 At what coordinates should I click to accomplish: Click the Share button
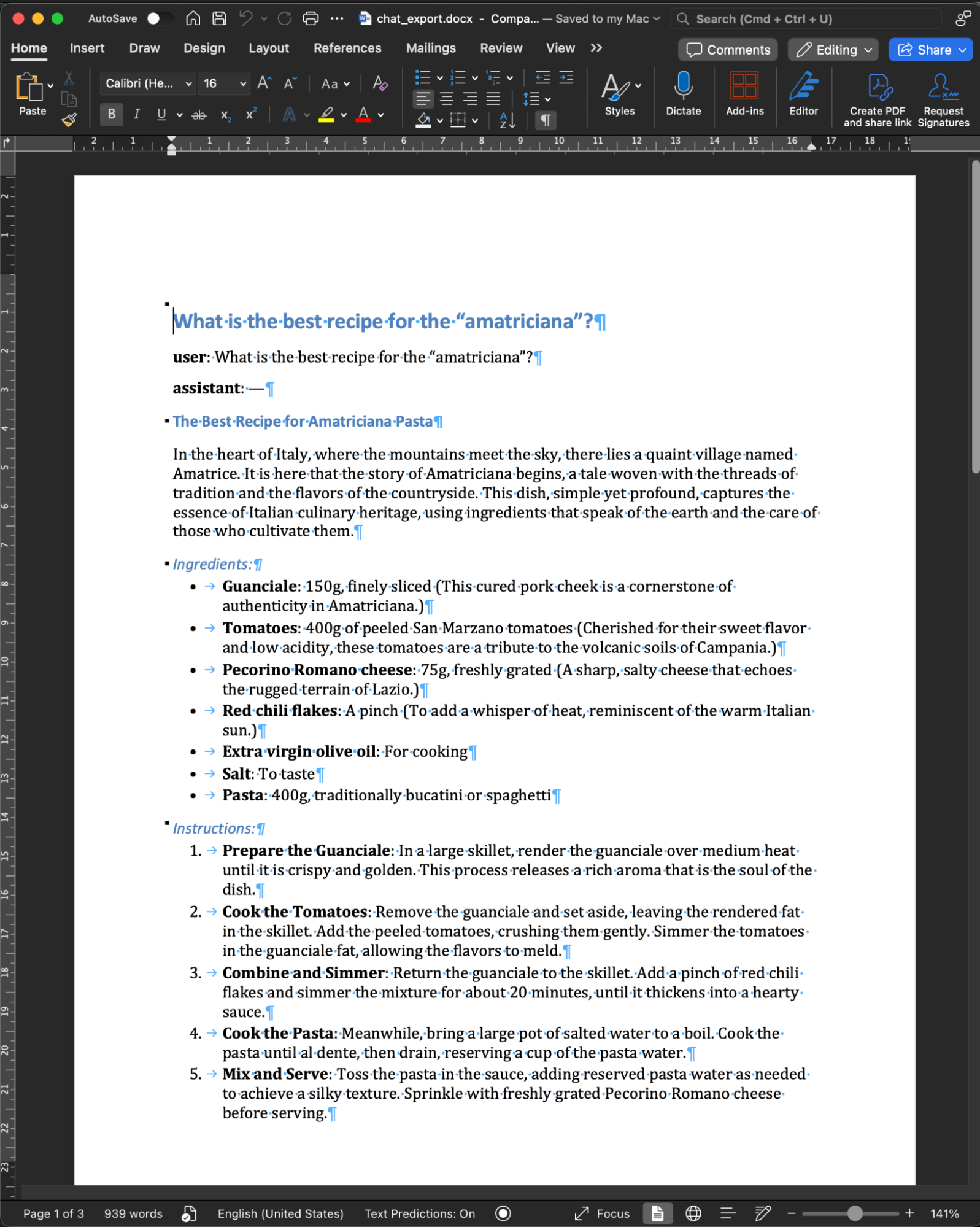pyautogui.click(x=930, y=50)
